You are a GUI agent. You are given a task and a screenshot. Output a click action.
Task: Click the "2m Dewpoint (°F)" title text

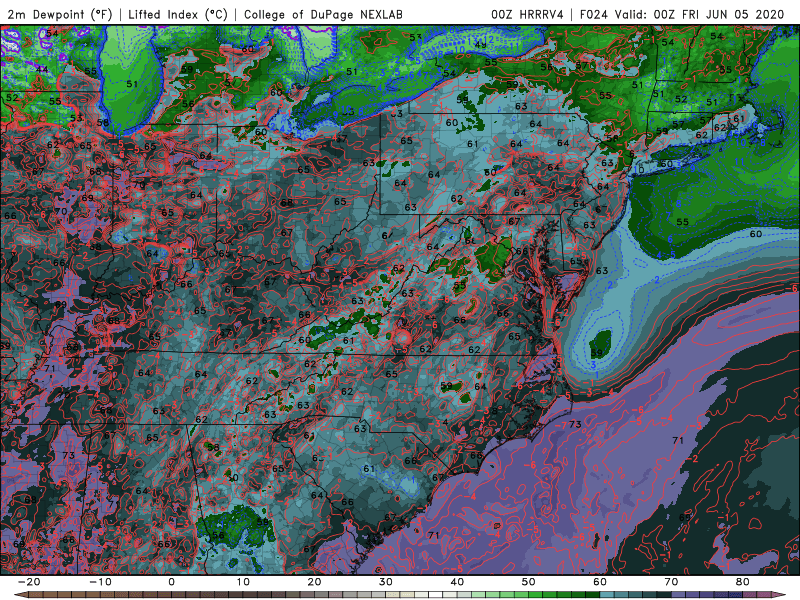[x=59, y=14]
